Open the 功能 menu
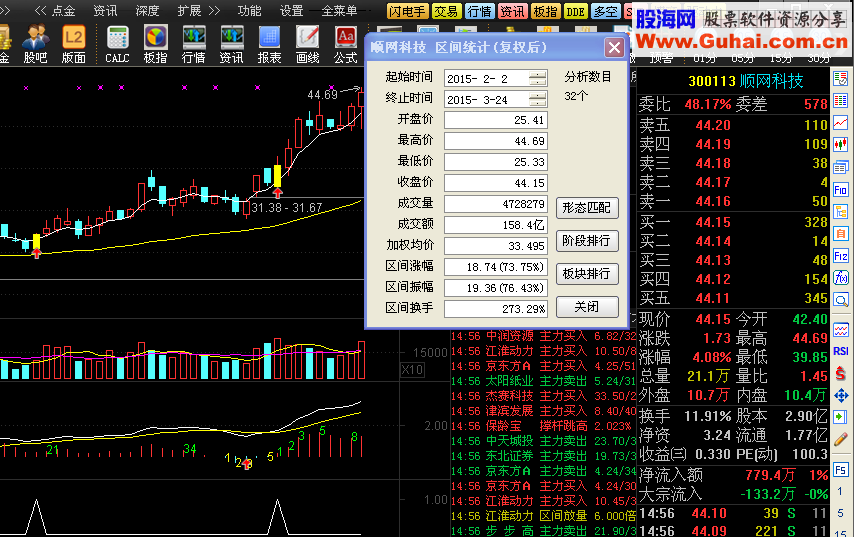The width and height of the screenshot is (854, 537). point(249,10)
